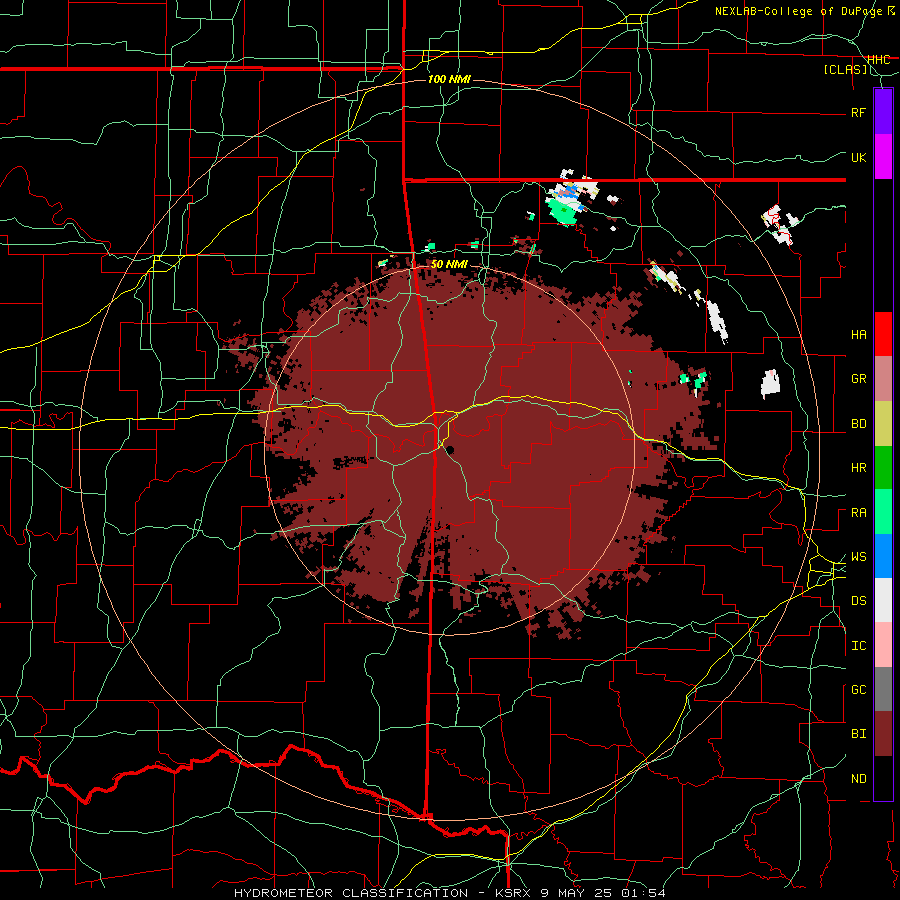
Task: Click the ND black legend swatch
Action: 883,778
